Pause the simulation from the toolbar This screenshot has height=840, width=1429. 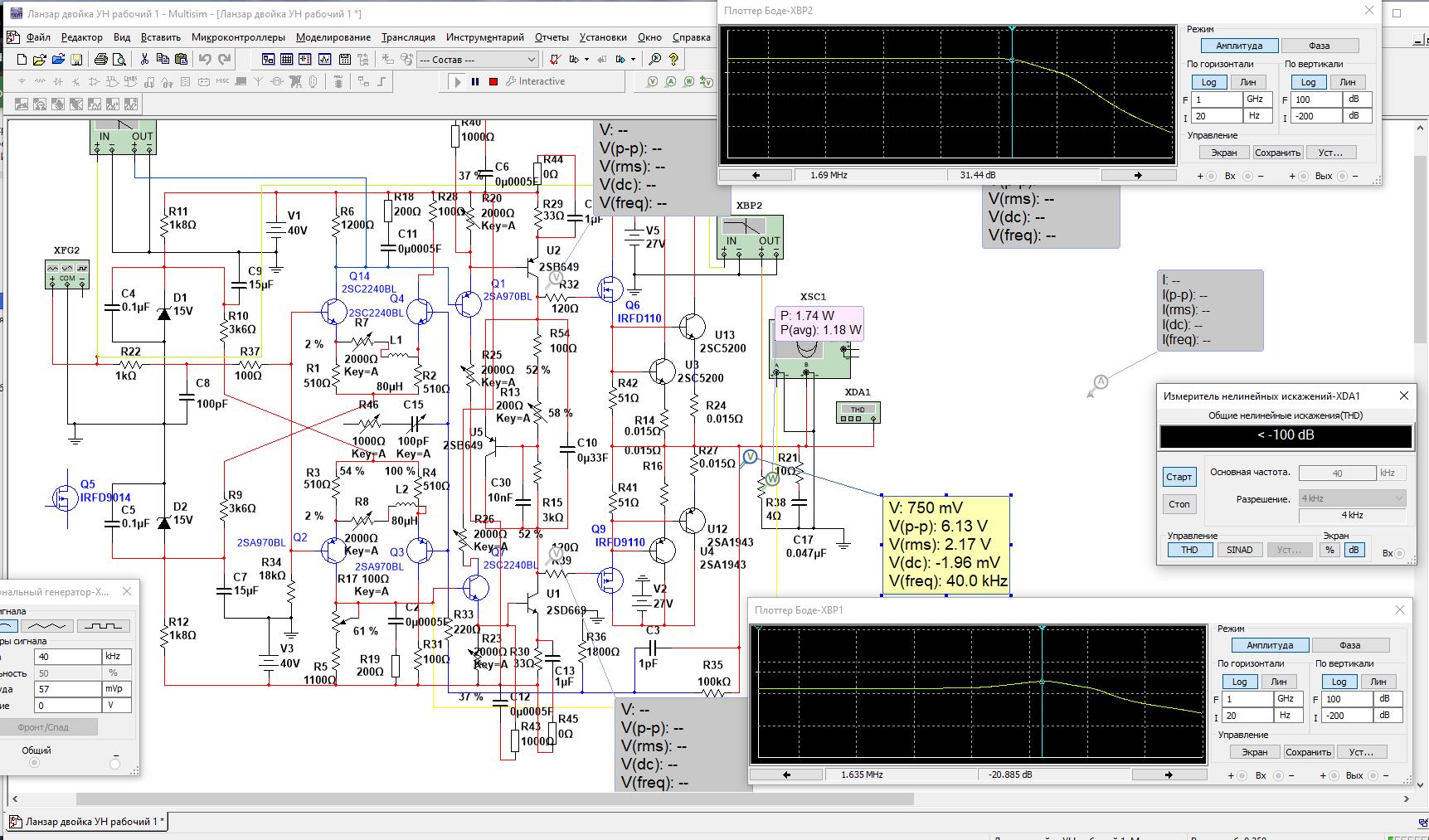[x=475, y=81]
